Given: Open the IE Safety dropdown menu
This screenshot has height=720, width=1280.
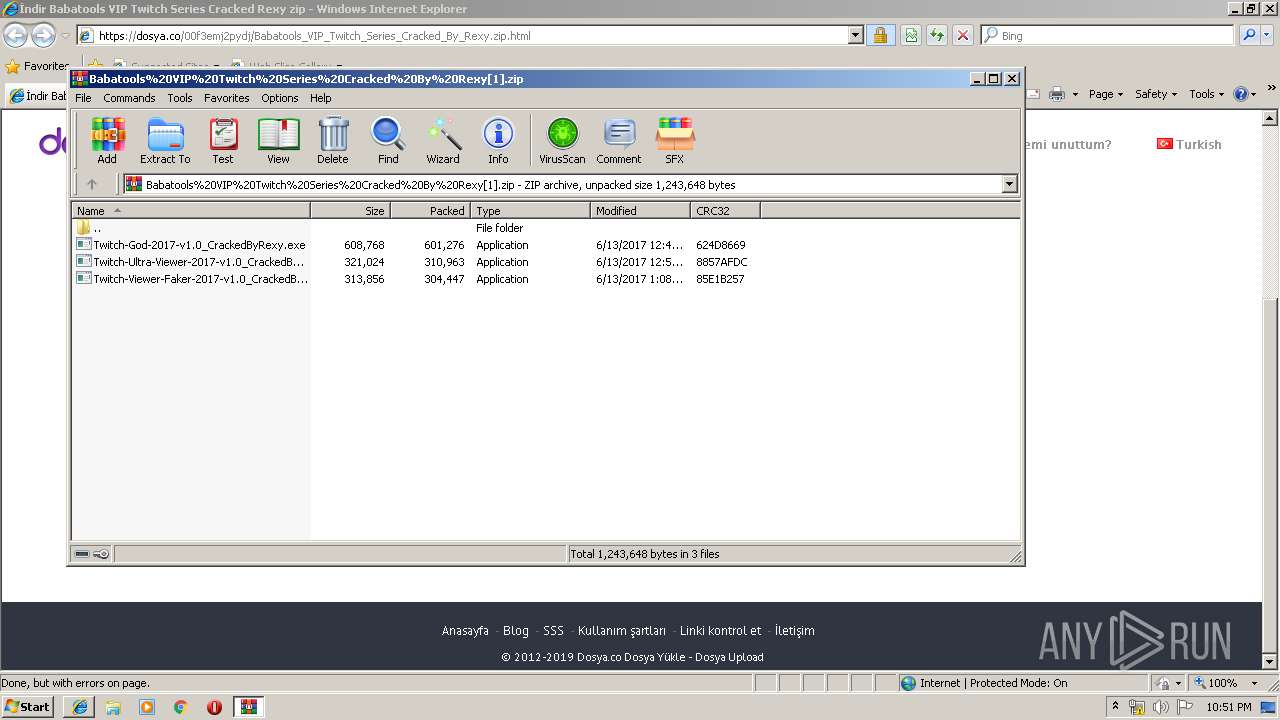Looking at the screenshot, I should [x=1157, y=94].
